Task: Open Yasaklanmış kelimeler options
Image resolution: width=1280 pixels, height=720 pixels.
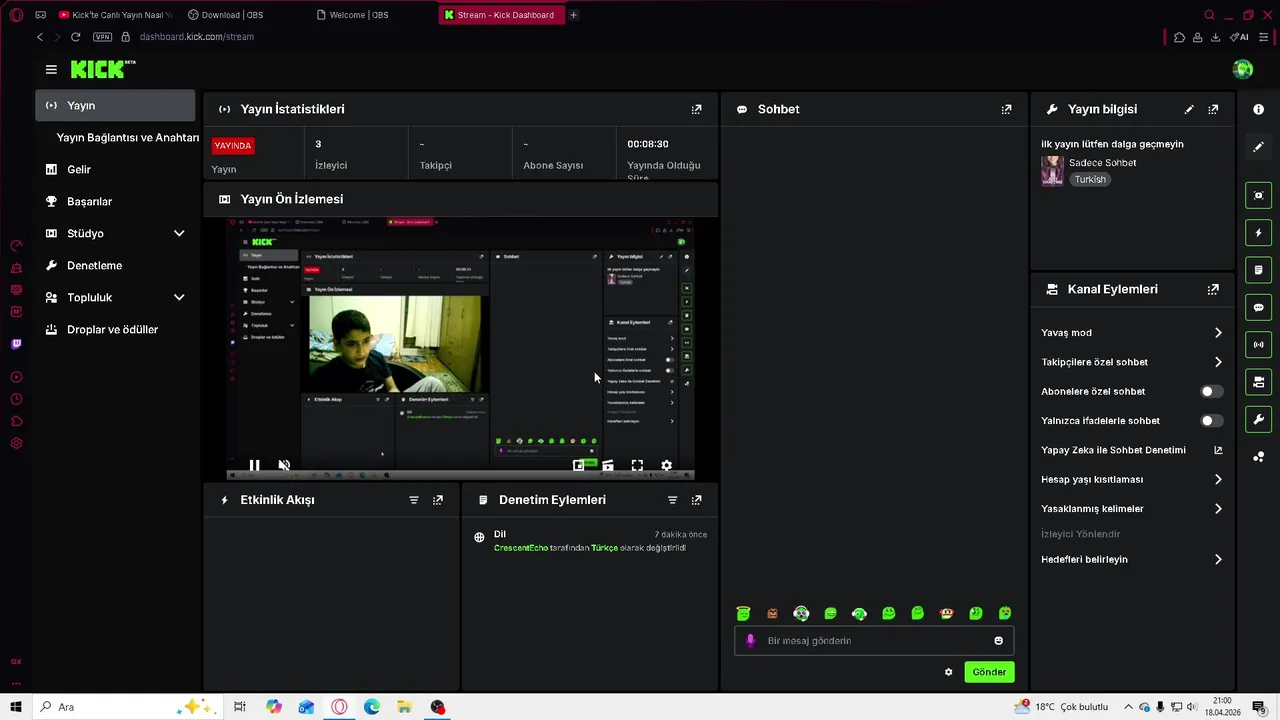Action: 1132,509
